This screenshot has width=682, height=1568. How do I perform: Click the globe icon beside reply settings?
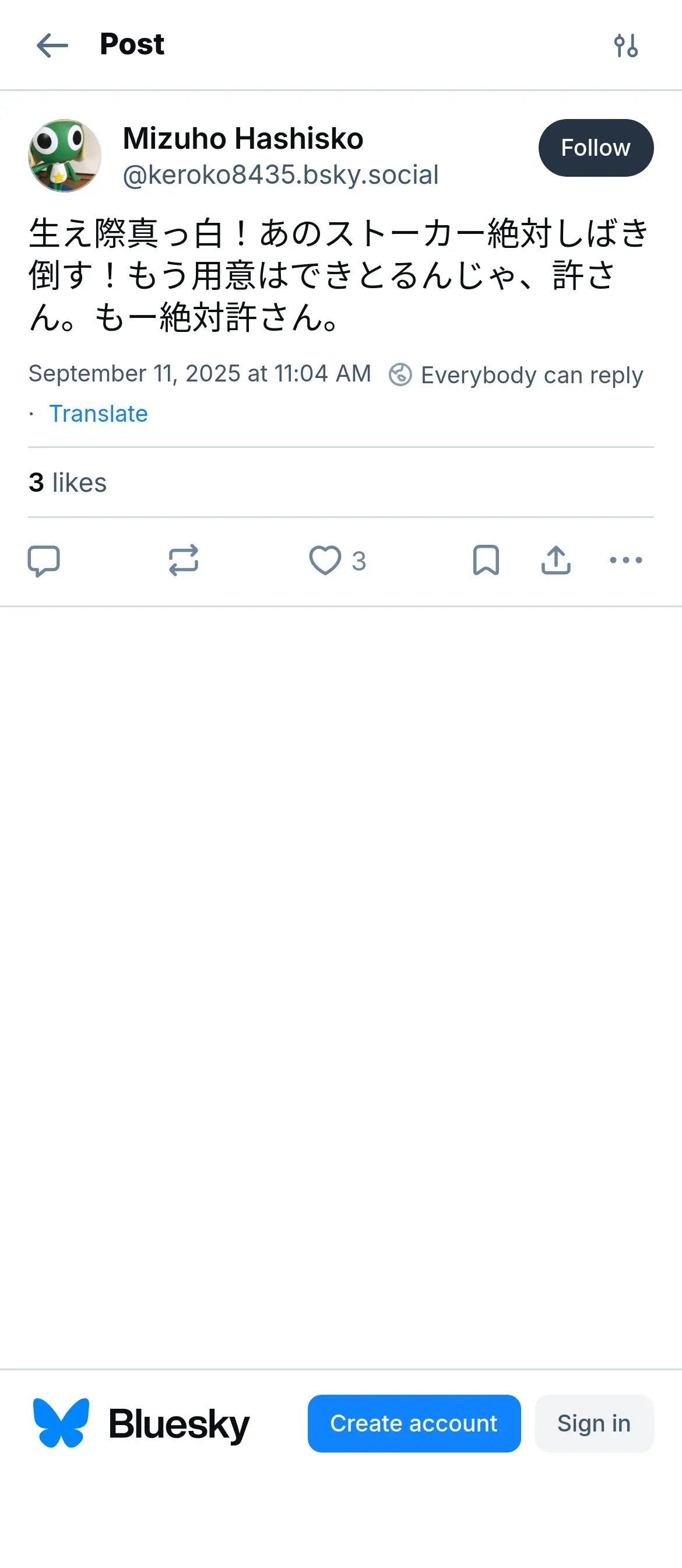pyautogui.click(x=400, y=375)
